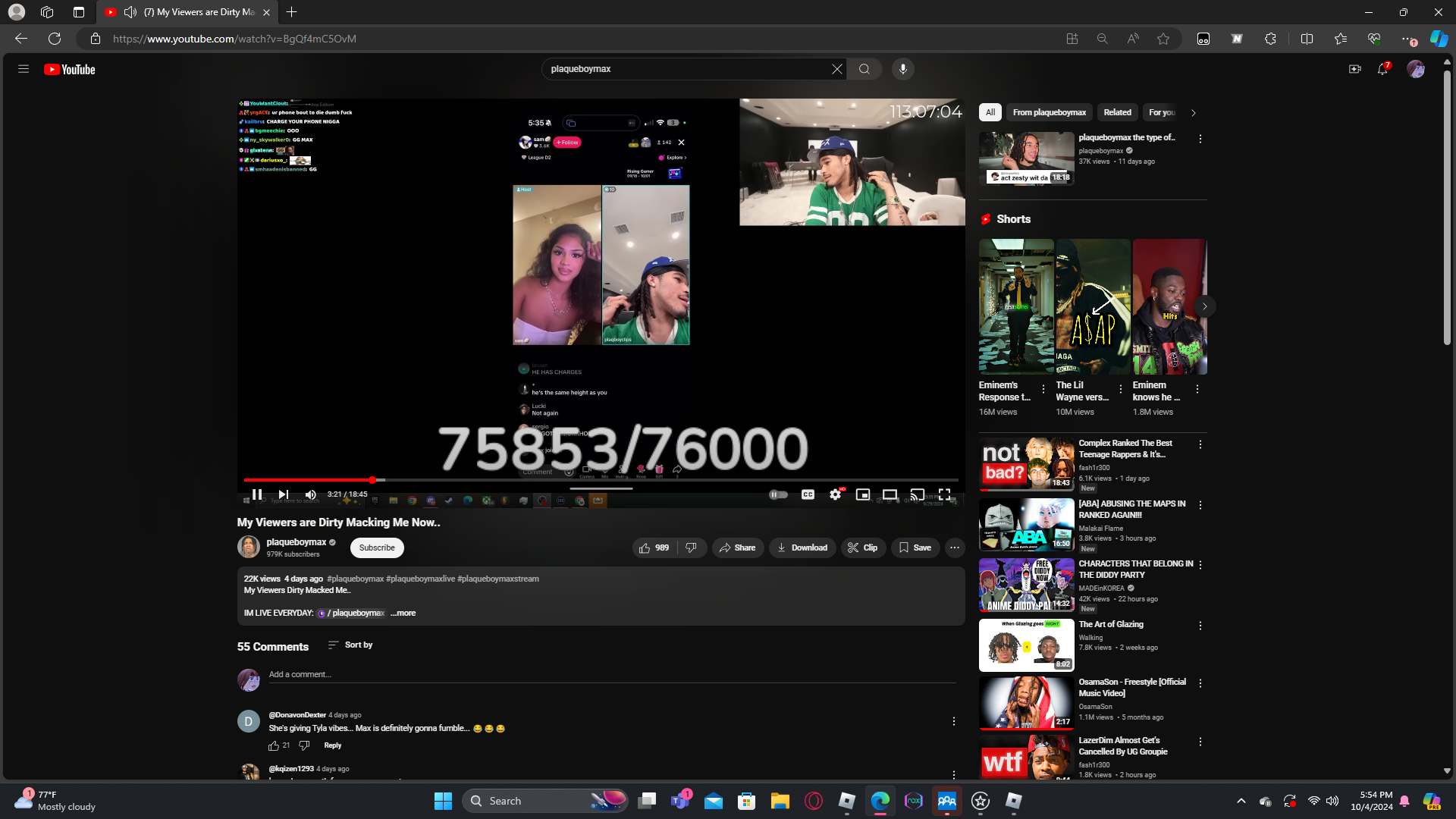Pause the video
1456x819 pixels.
click(x=257, y=494)
